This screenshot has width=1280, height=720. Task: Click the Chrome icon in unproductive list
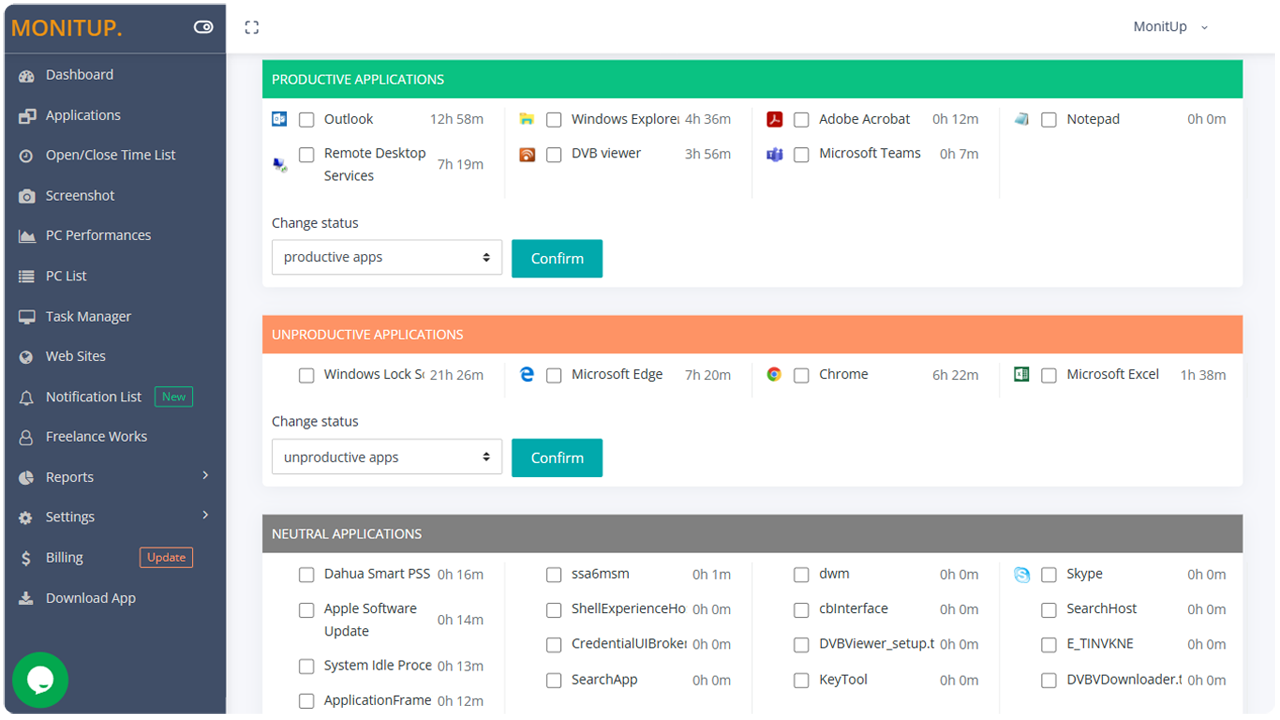tap(774, 374)
